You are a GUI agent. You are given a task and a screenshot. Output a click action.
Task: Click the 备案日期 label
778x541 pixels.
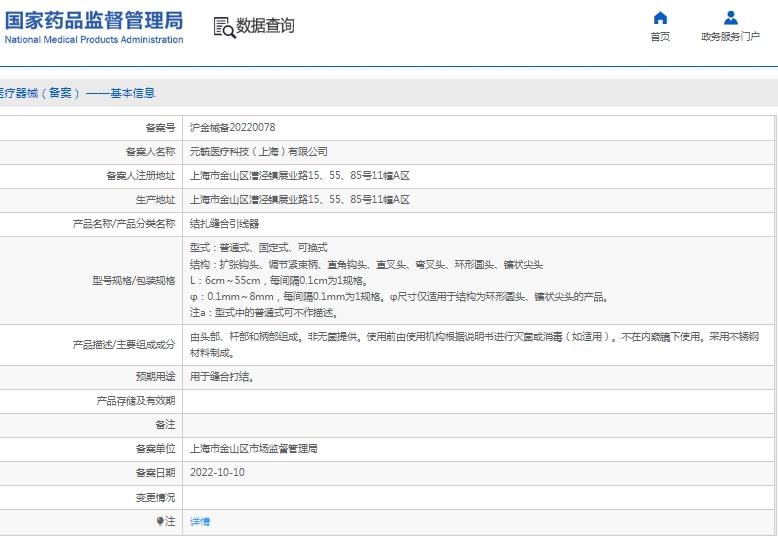click(155, 473)
